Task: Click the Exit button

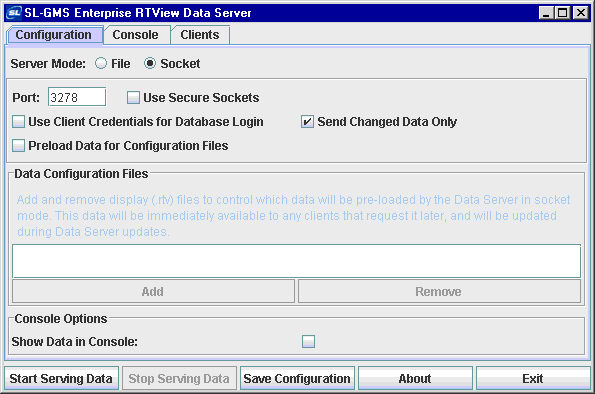Action: pyautogui.click(x=533, y=378)
